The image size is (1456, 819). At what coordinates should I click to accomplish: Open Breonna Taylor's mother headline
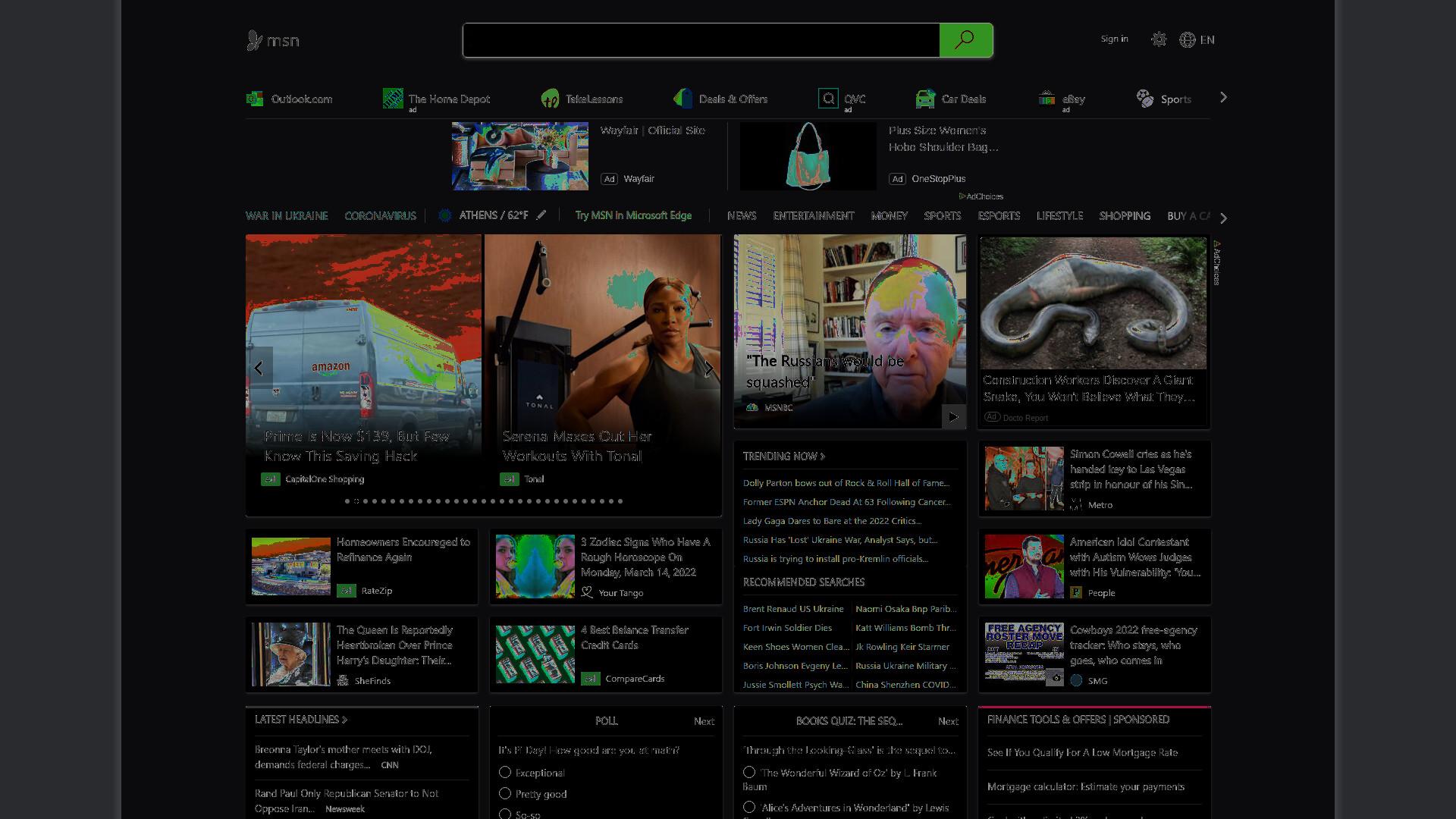coord(344,757)
